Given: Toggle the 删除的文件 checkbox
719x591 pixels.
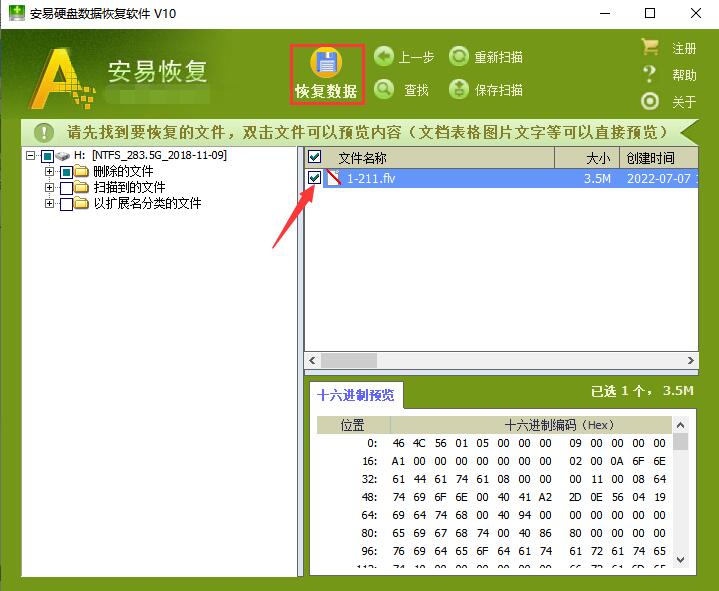Looking at the screenshot, I should [66, 172].
